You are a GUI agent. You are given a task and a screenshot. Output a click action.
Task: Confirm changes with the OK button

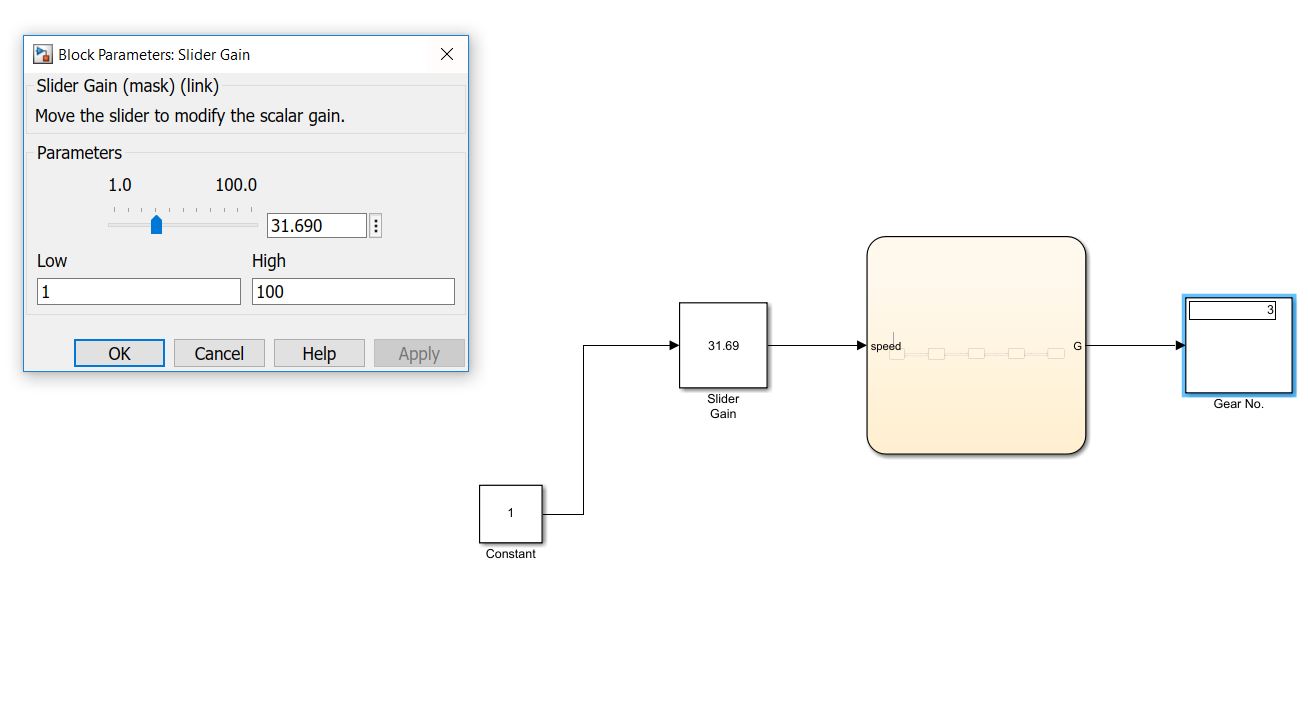click(x=119, y=353)
